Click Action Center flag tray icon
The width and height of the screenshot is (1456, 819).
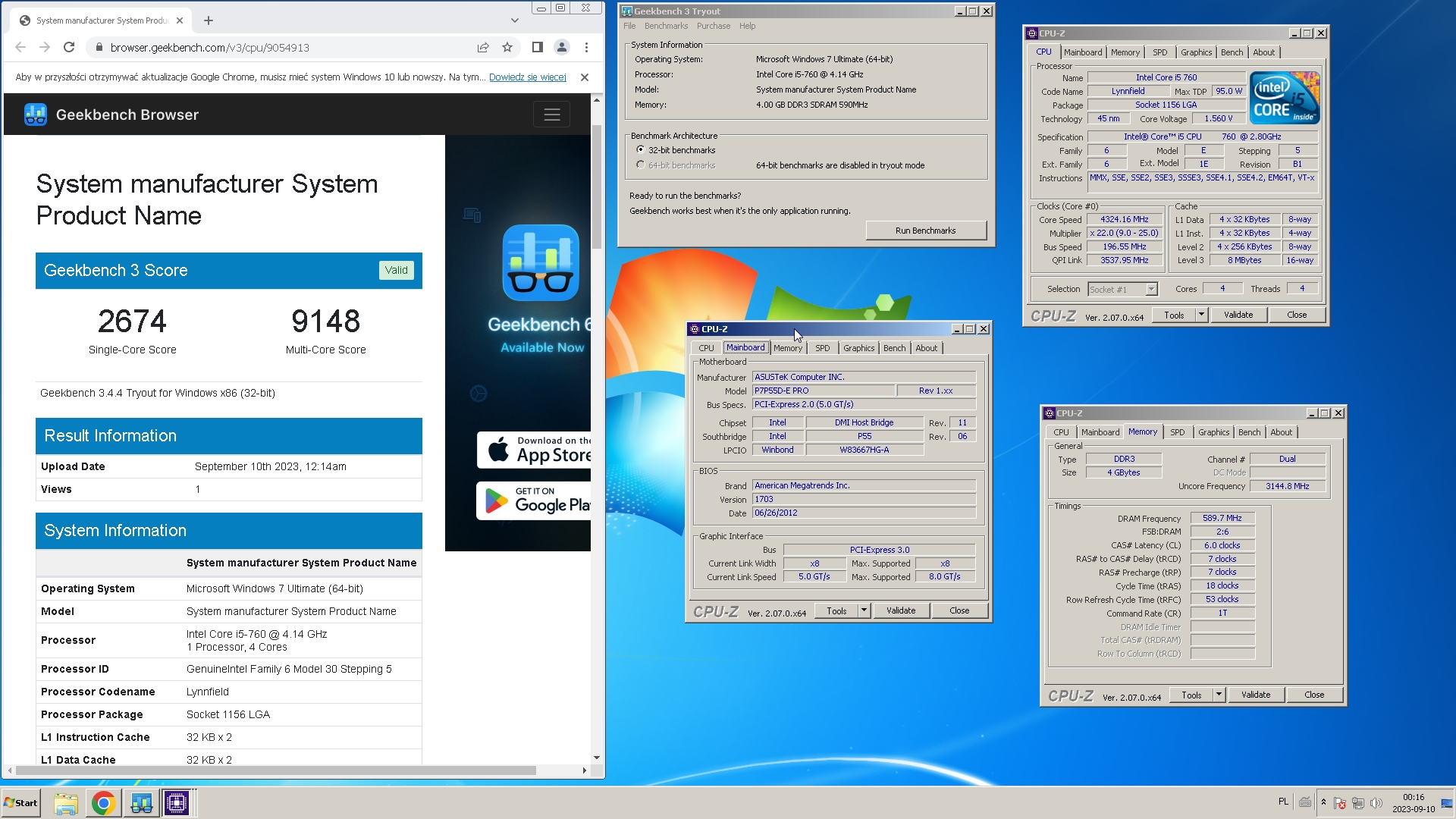pos(1340,803)
